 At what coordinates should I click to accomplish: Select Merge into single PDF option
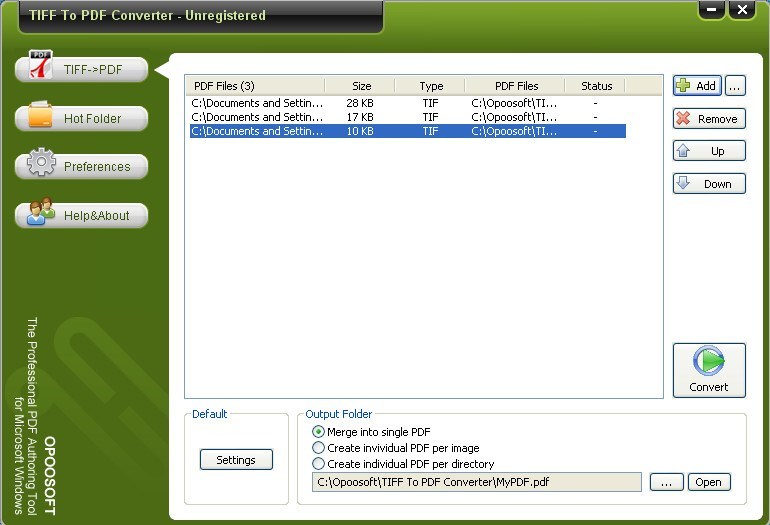pyautogui.click(x=371, y=432)
